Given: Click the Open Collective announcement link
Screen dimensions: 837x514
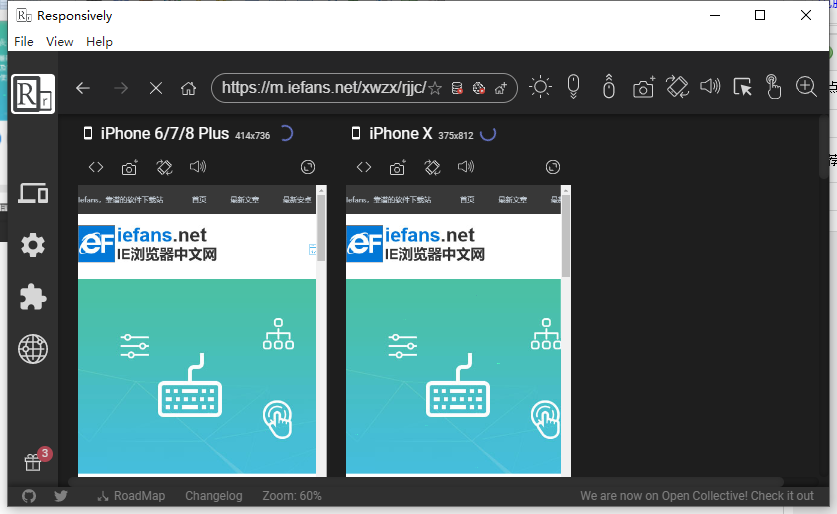Looking at the screenshot, I should point(697,496).
